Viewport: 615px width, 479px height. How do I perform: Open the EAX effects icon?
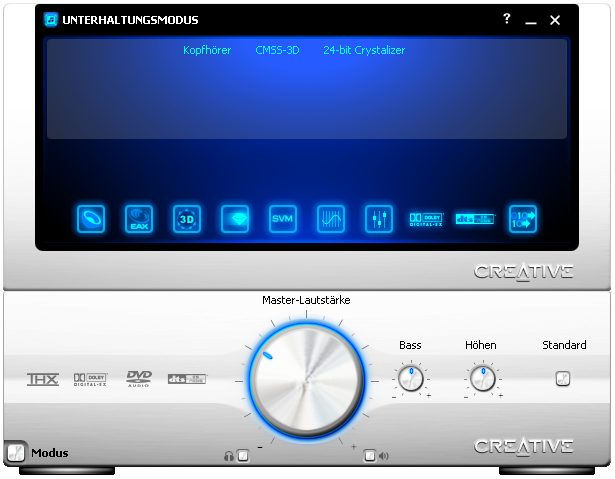(x=139, y=219)
